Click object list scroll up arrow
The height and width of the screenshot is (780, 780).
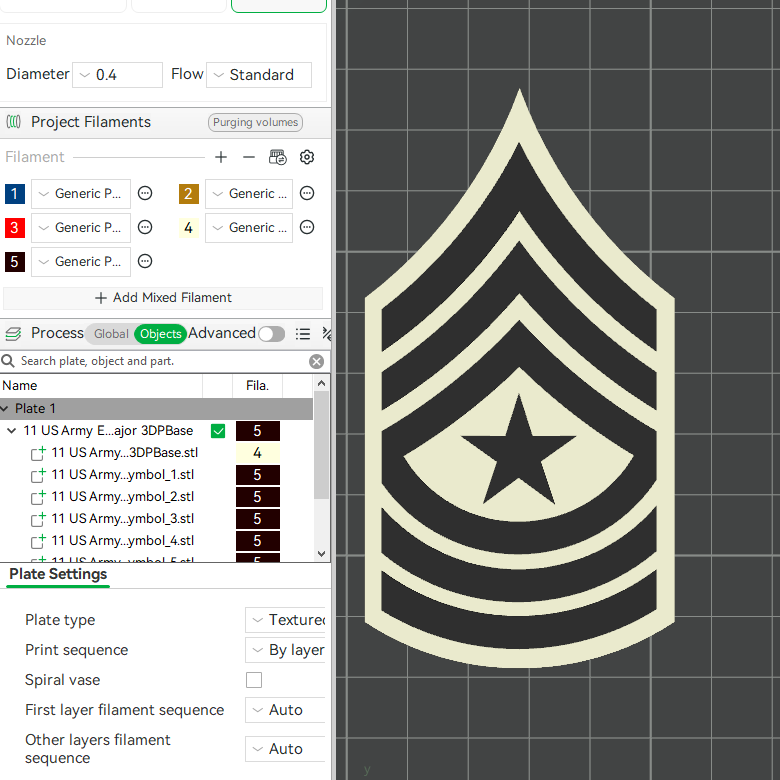321,383
